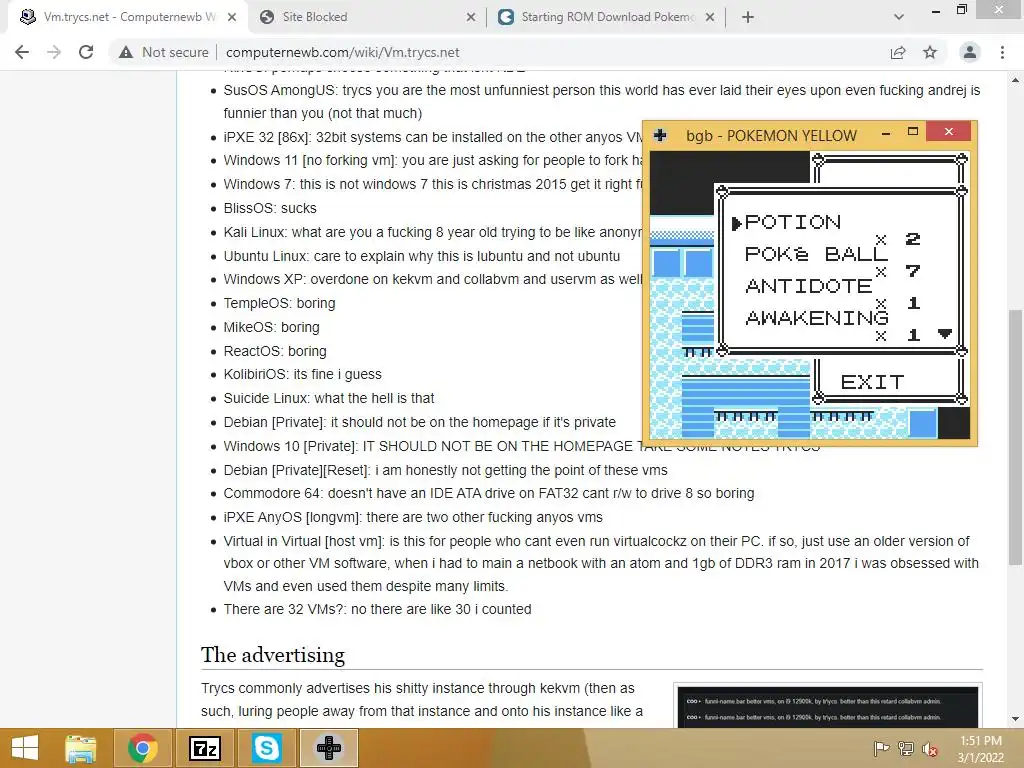The image size is (1024, 768).
Task: Click the BlissOS: sucks list item
Action: (x=270, y=208)
